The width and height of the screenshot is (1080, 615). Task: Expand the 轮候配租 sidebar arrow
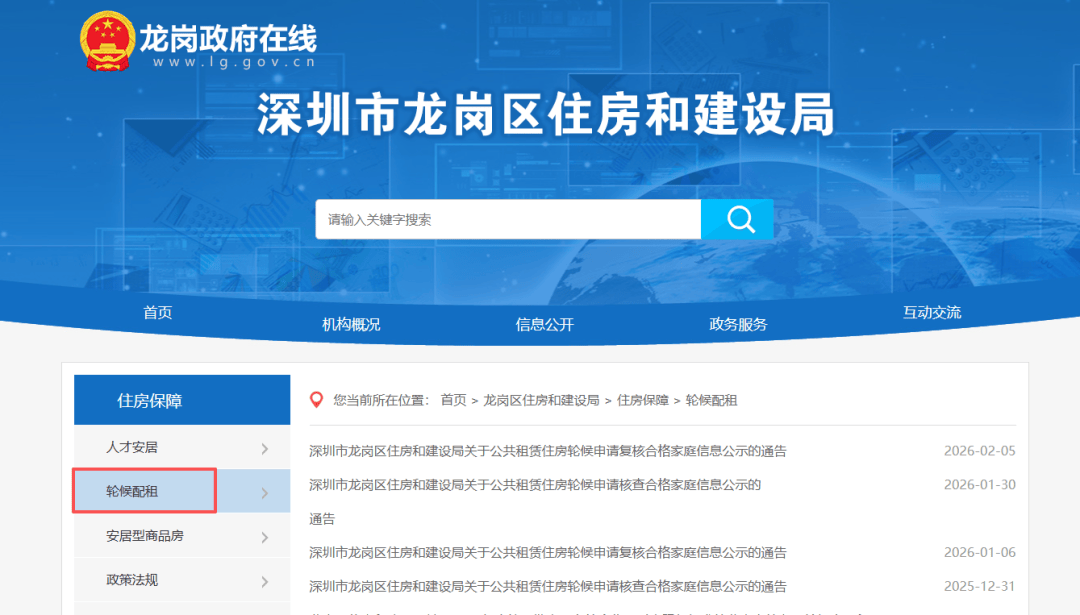[265, 491]
